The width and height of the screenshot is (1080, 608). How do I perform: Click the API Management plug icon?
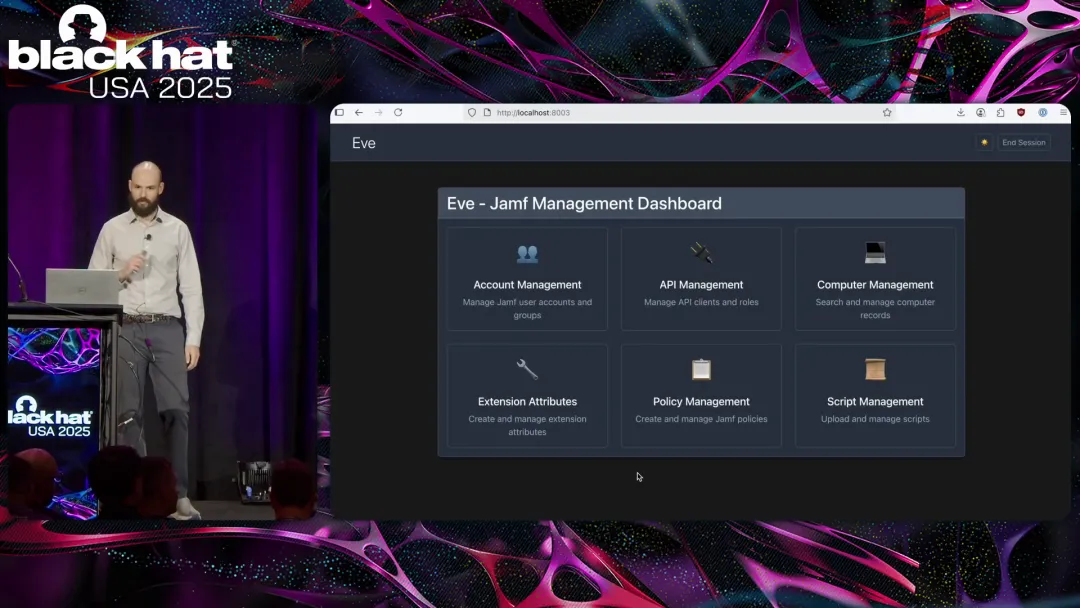coord(701,253)
